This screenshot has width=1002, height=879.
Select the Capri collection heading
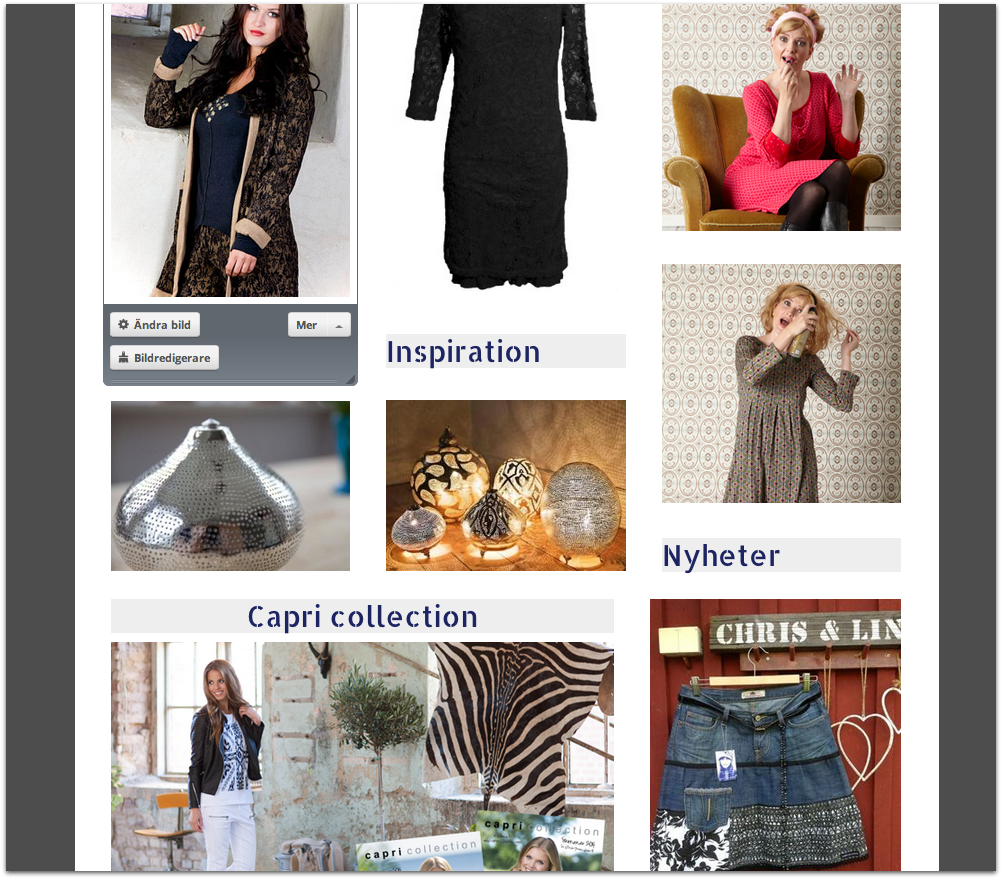click(362, 616)
